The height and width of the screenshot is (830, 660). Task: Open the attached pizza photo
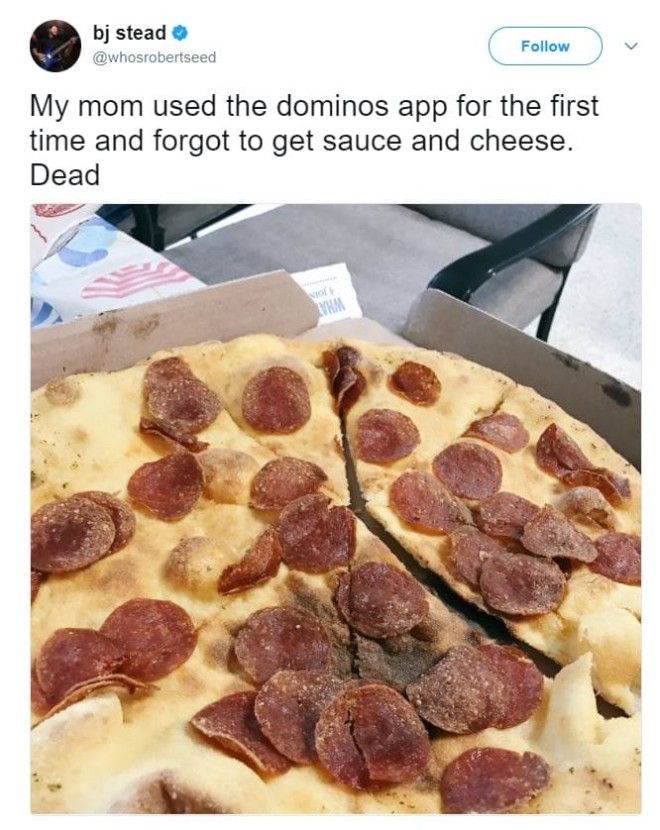[x=336, y=508]
